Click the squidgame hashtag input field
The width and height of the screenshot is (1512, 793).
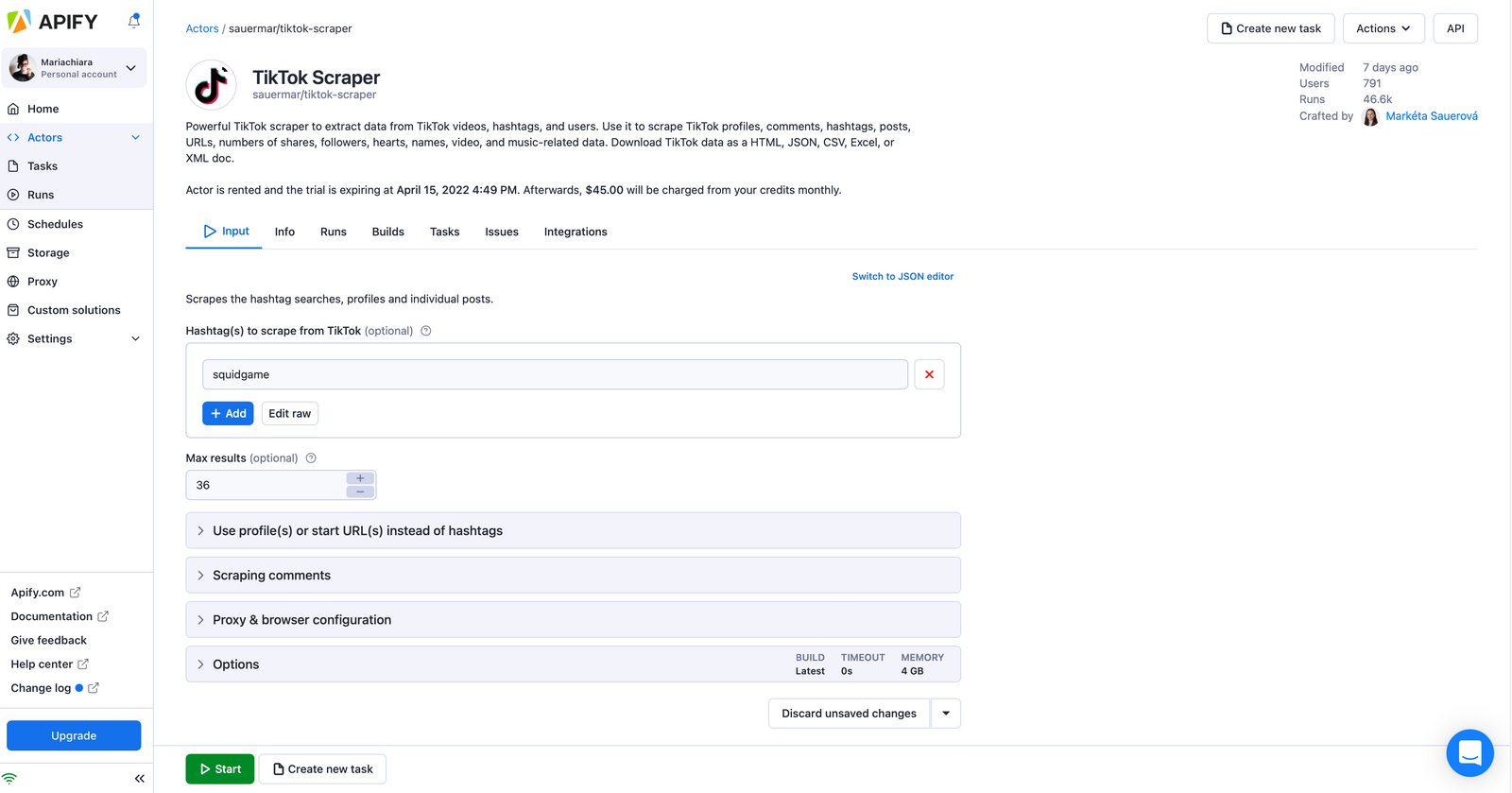tap(556, 374)
